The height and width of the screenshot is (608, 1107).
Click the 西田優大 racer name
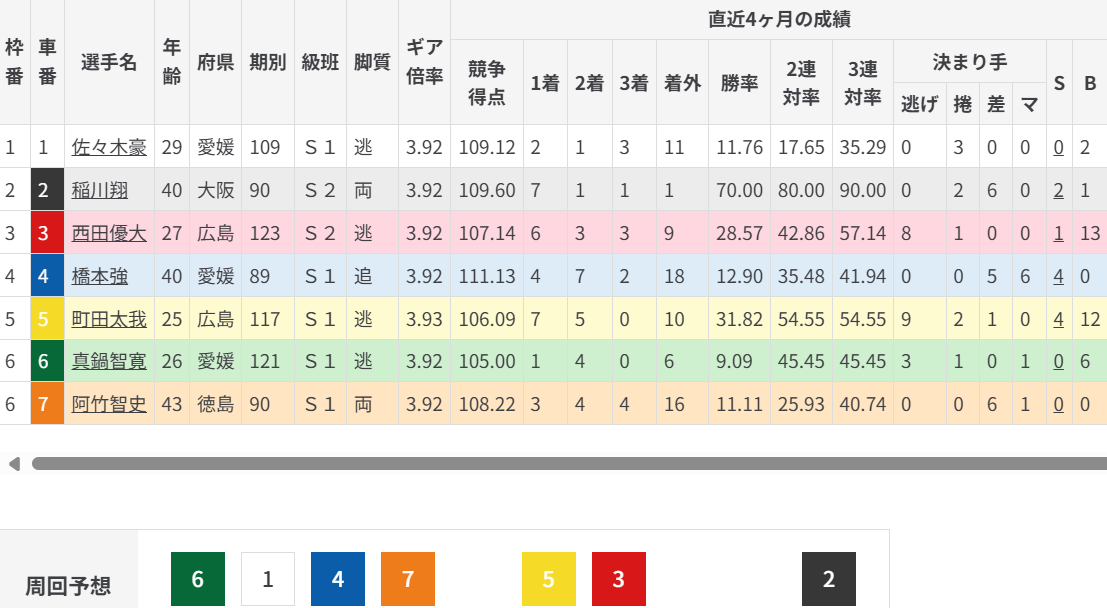109,234
